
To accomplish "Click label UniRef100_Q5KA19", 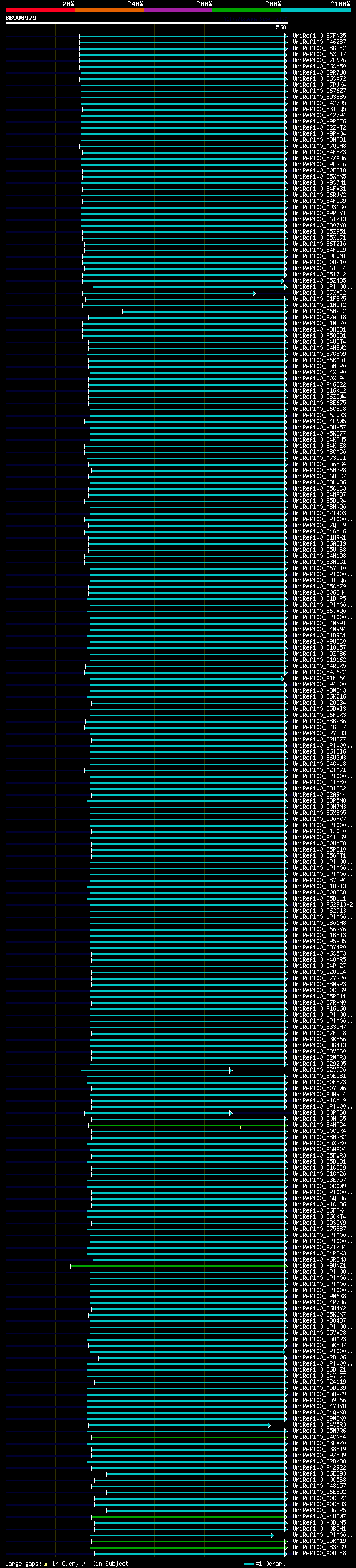I will tap(319, 1541).
